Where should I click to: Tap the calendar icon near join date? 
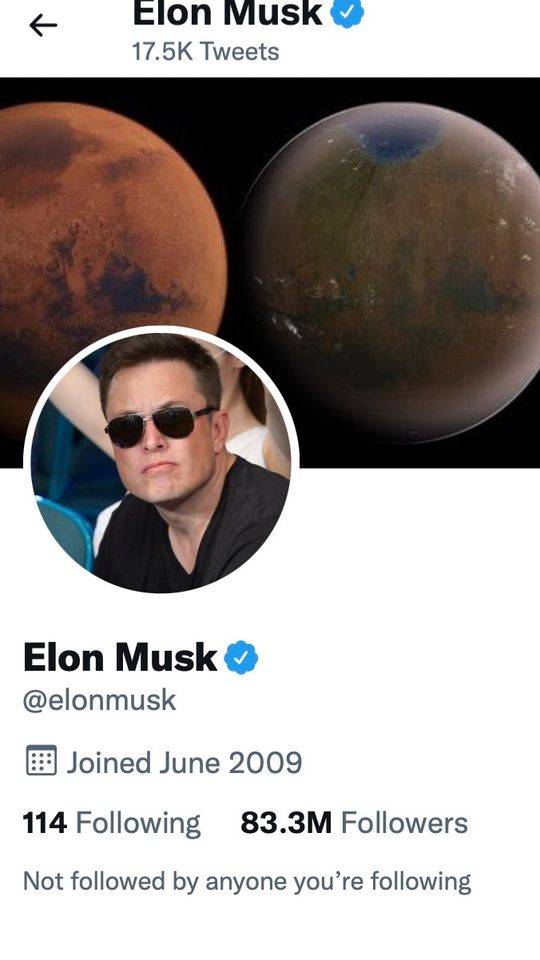coord(41,760)
